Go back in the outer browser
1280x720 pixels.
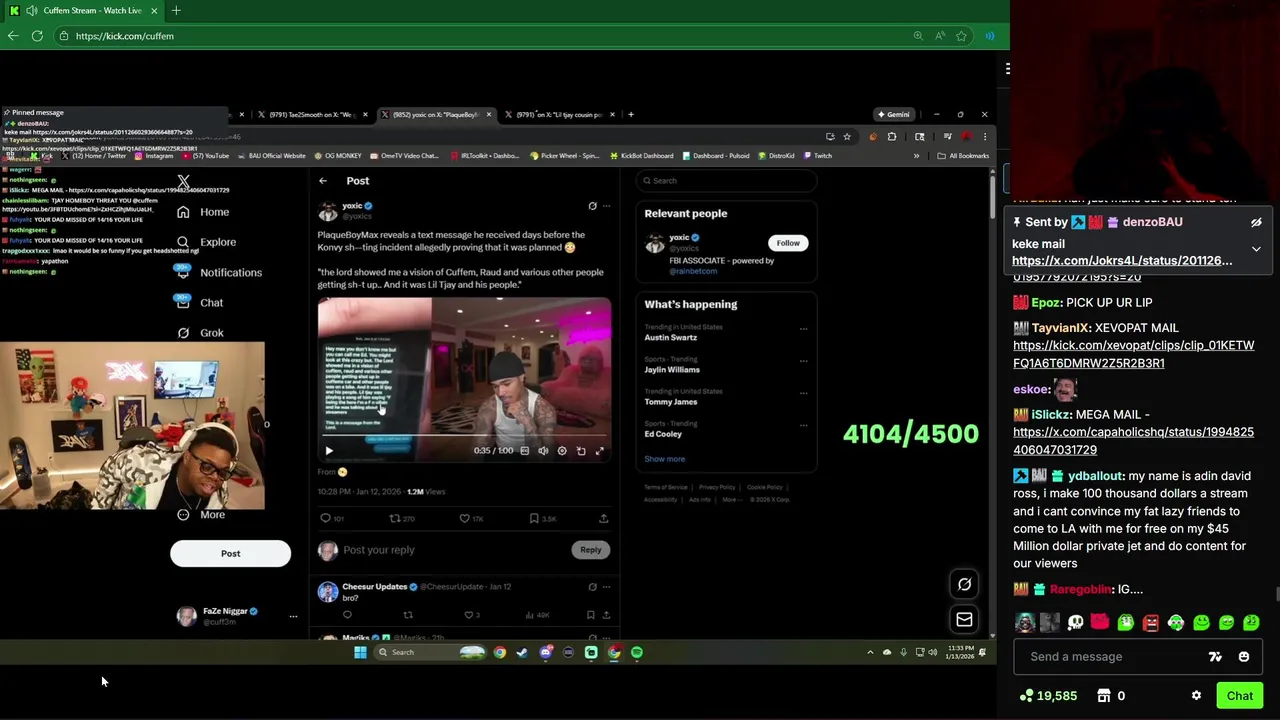(13, 36)
